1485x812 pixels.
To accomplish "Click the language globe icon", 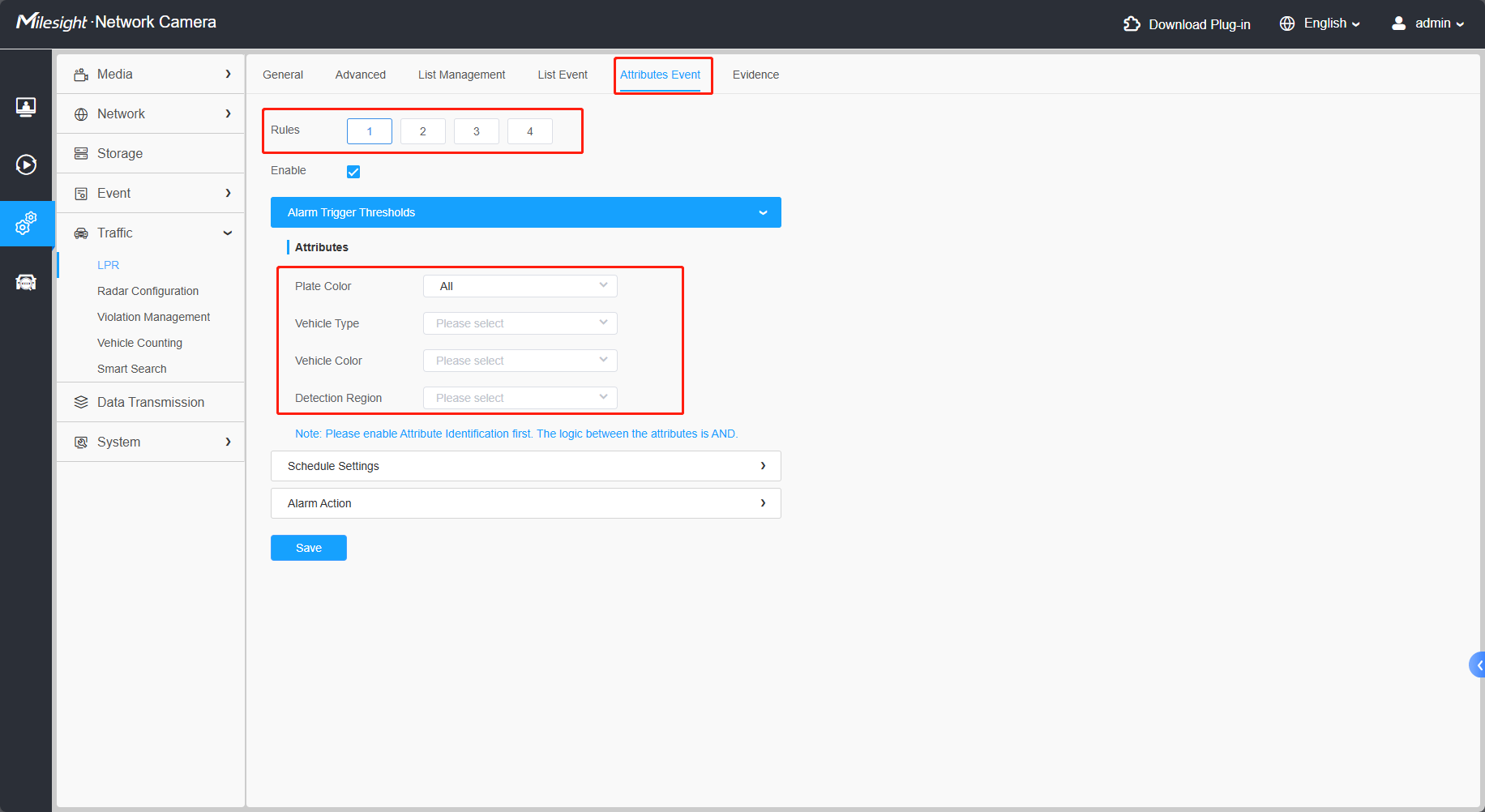I will tap(1287, 24).
